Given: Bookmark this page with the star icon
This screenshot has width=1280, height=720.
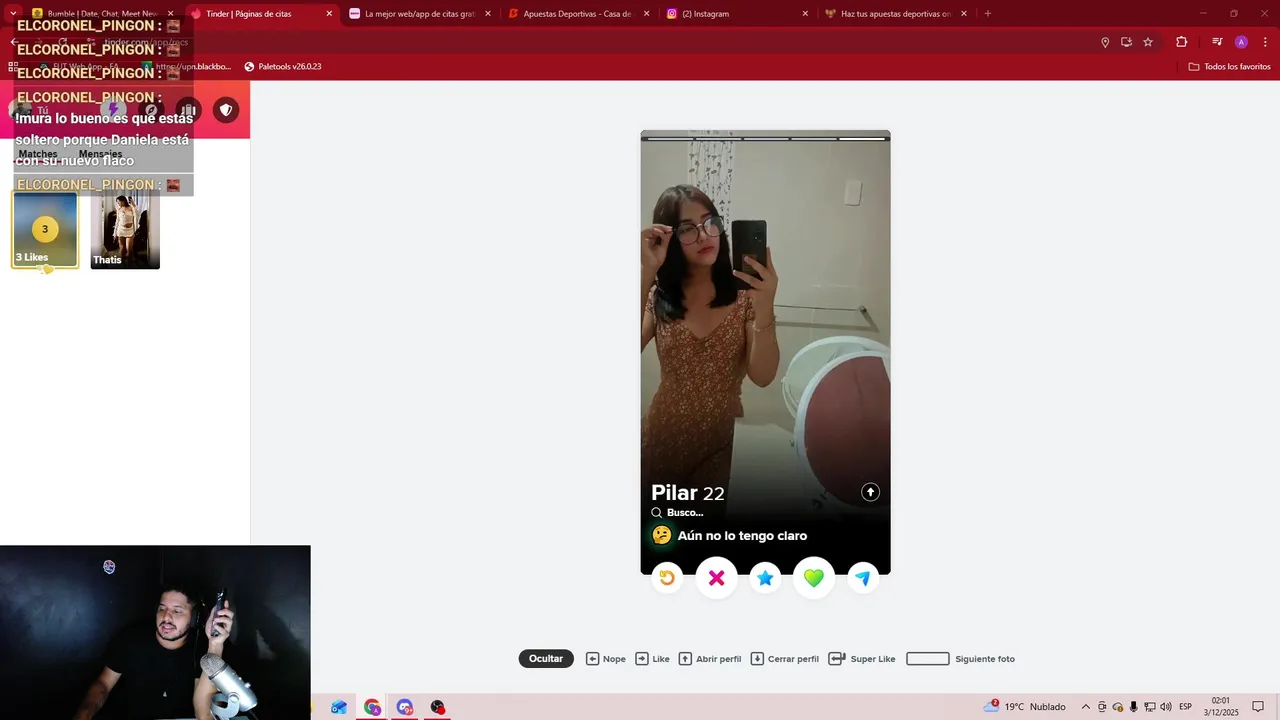Looking at the screenshot, I should click(x=1148, y=42).
